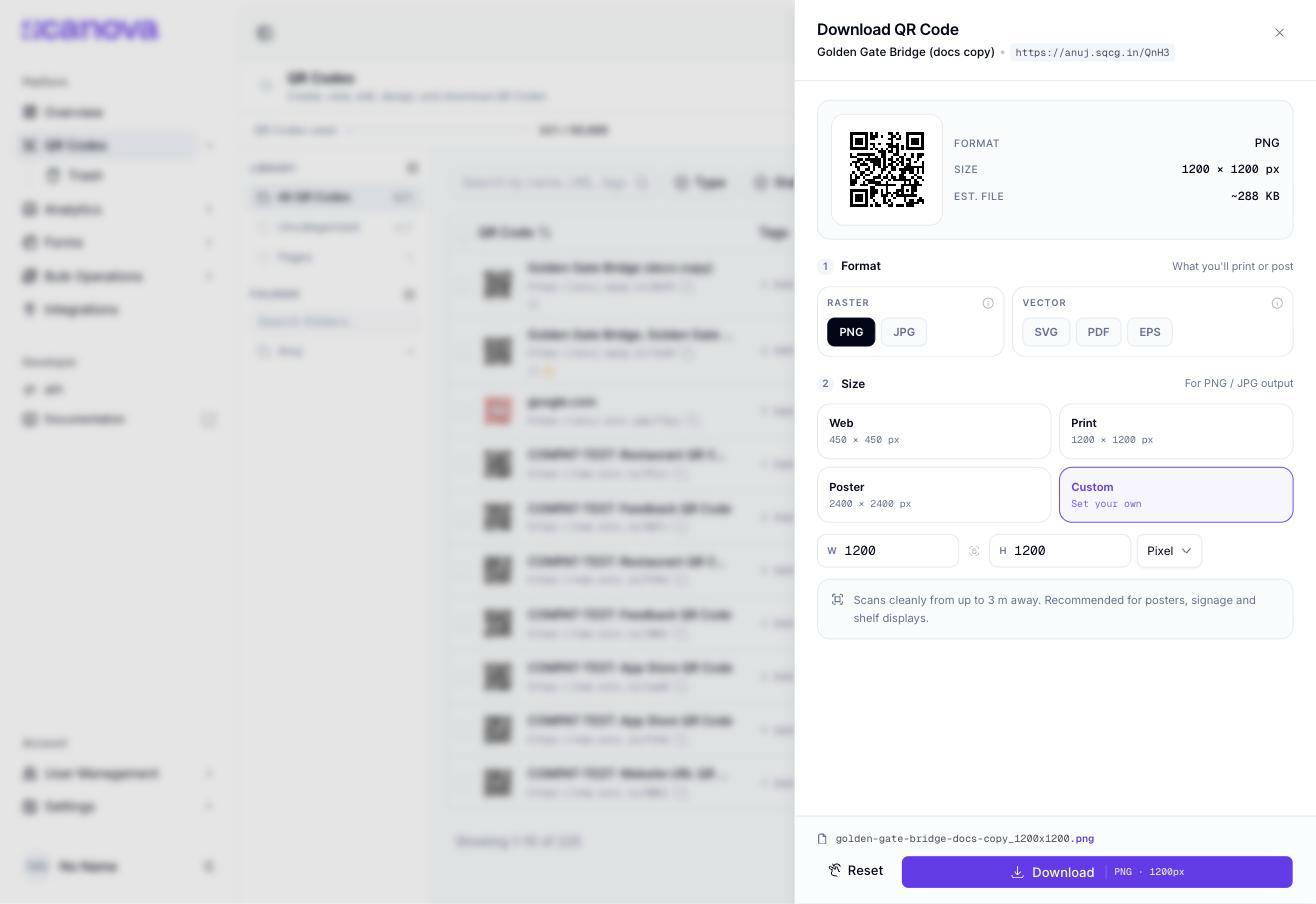Viewport: 1316px width, 904px height.
Task: Click the '~288 KB' estimated file value
Action: (1255, 196)
